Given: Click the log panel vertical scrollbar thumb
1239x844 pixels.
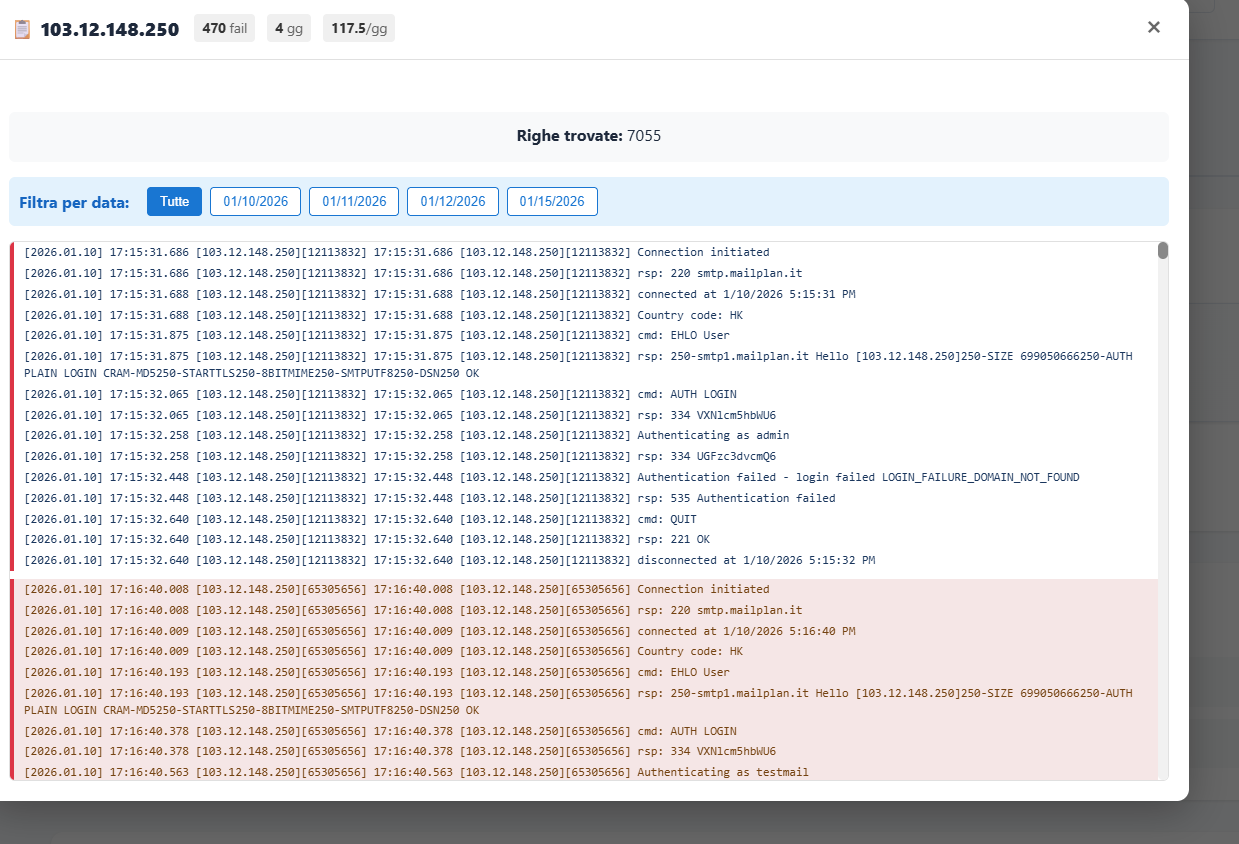Looking at the screenshot, I should point(1163,251).
